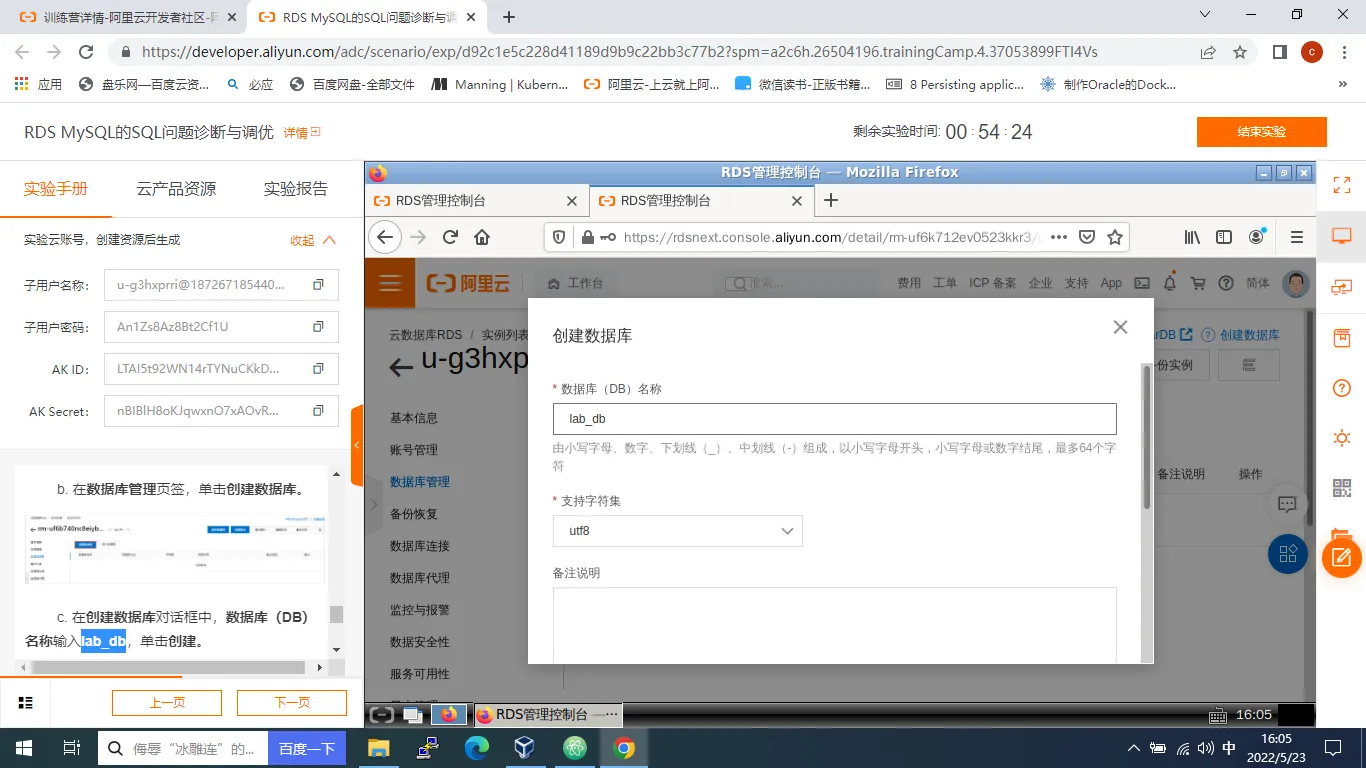Click the 创建数据库 help link at top right
Screen dimensions: 1366x768
point(1241,335)
